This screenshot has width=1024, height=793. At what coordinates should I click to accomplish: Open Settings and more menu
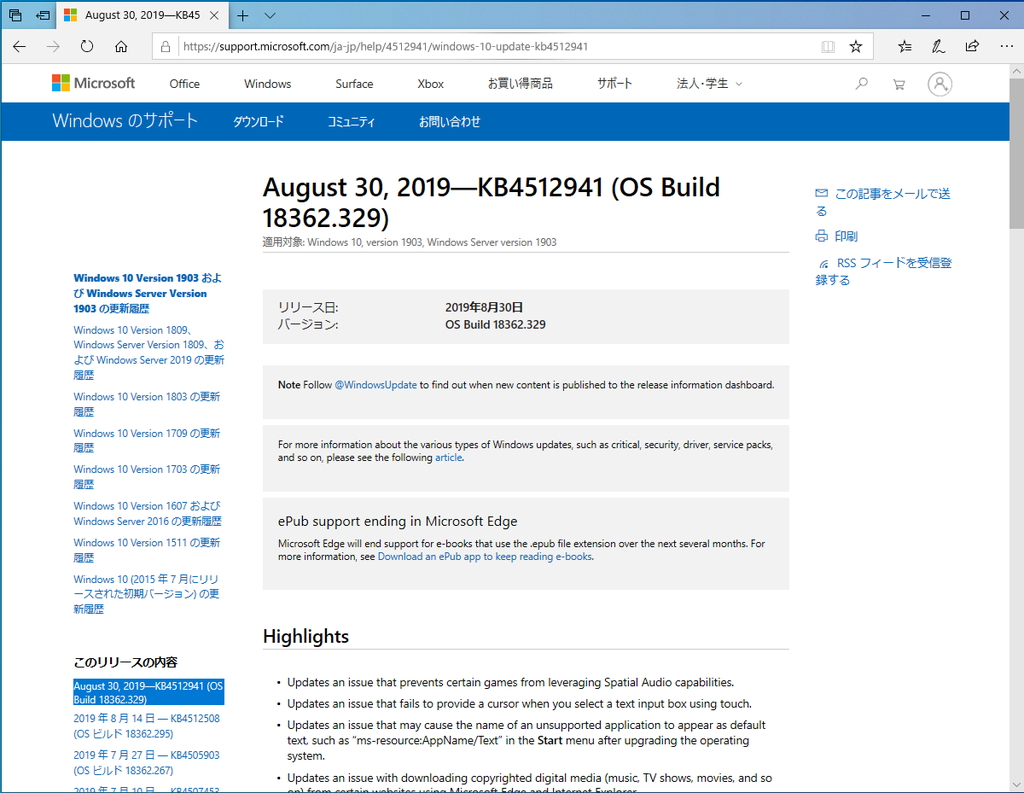pos(1006,46)
